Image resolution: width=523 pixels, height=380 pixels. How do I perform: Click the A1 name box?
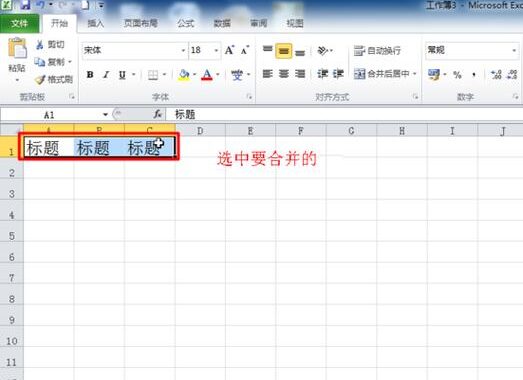(x=49, y=115)
